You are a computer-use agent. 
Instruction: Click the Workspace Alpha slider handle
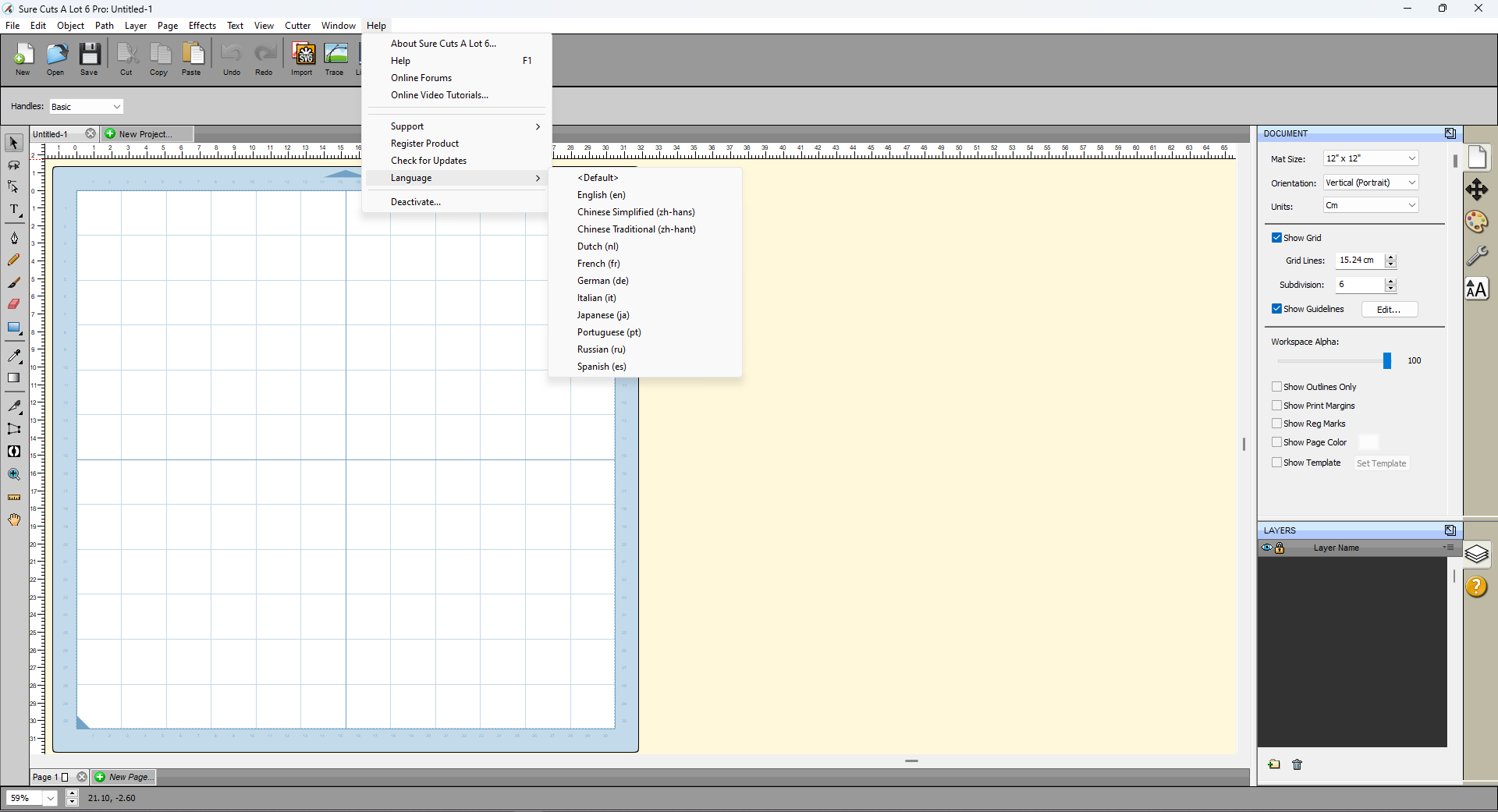click(1387, 360)
